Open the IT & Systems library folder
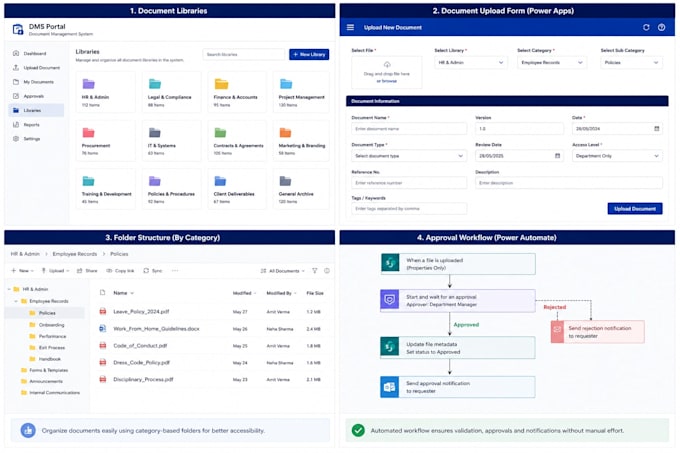 tap(172, 141)
